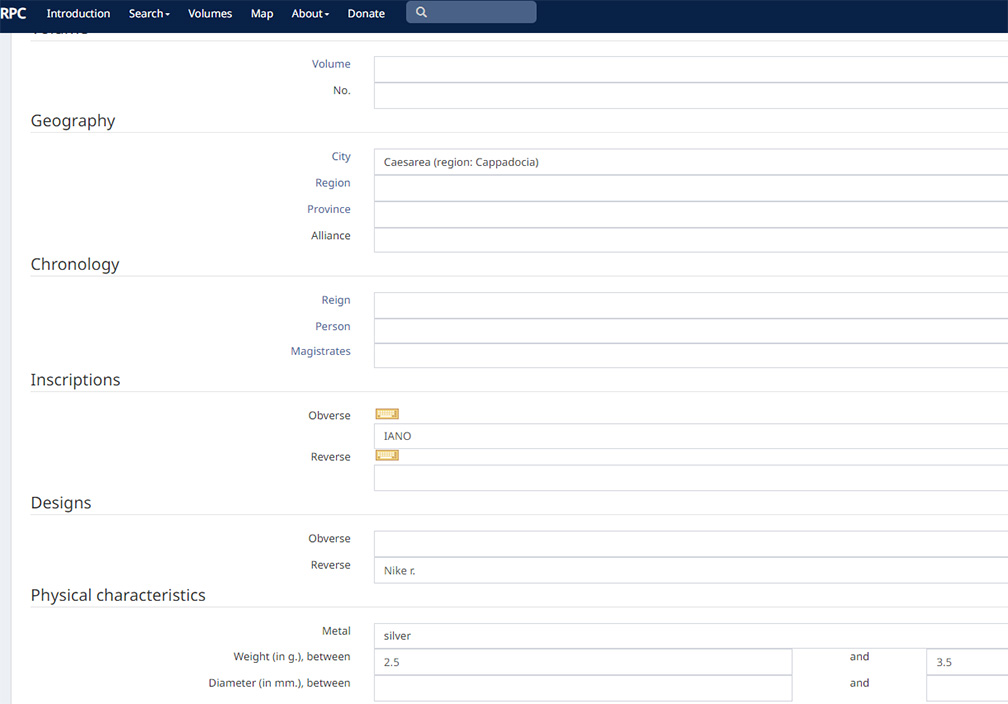Viewport: 1008px width, 704px height.
Task: Click the Obverse inscription field with IANO
Action: tap(691, 436)
